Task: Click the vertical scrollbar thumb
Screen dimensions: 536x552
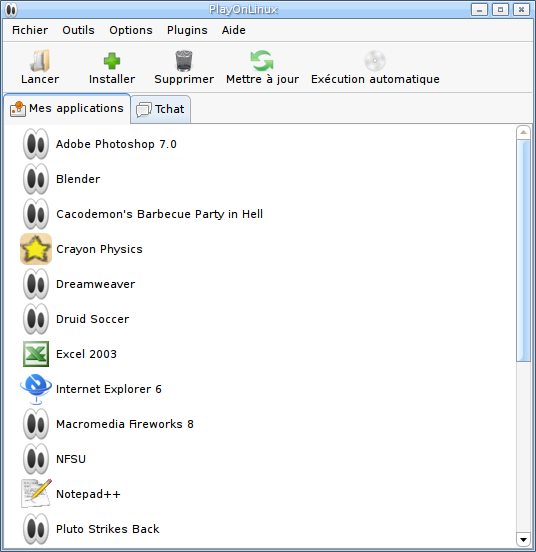Action: pyautogui.click(x=523, y=250)
